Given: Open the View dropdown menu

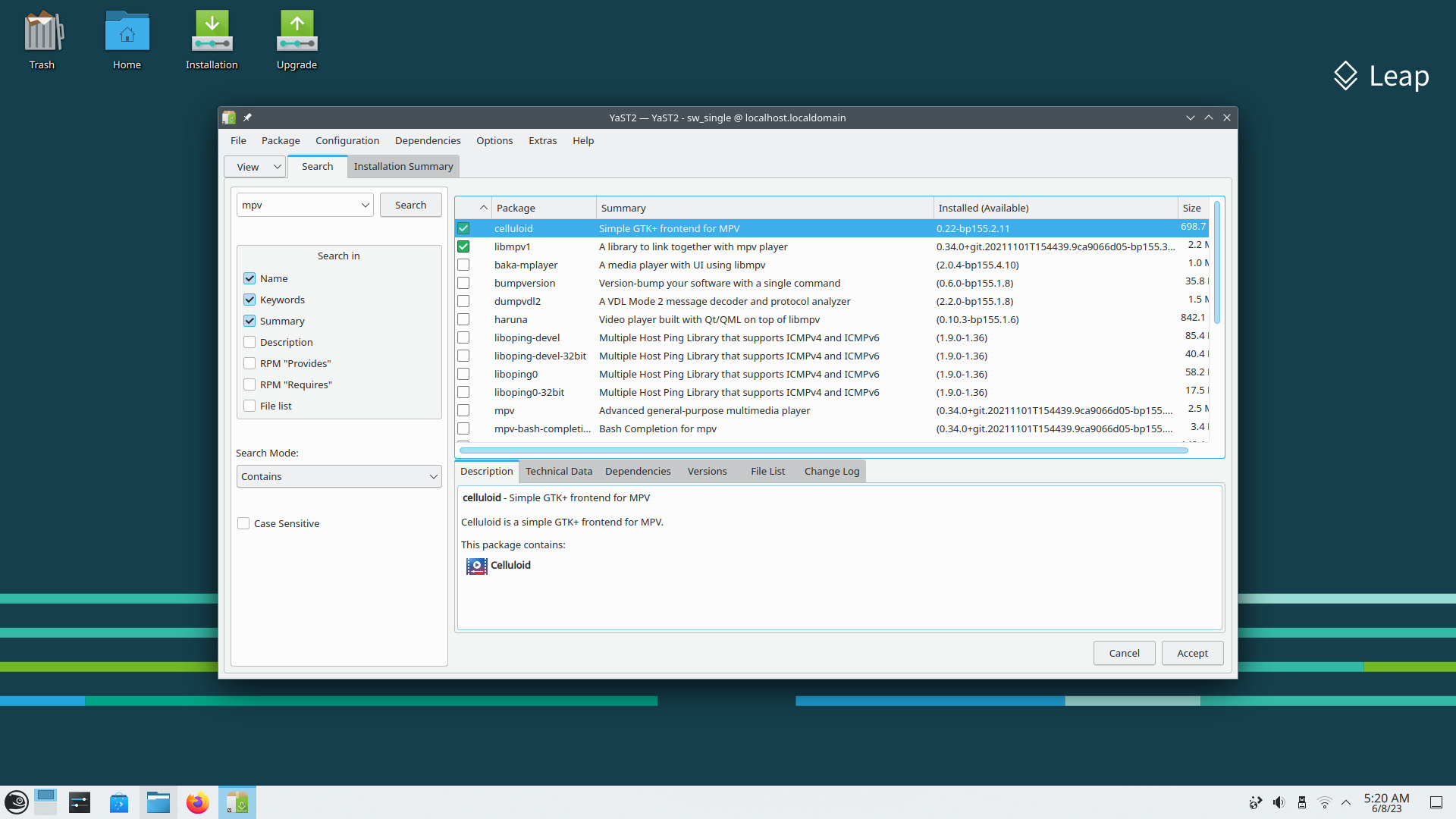Looking at the screenshot, I should [254, 166].
